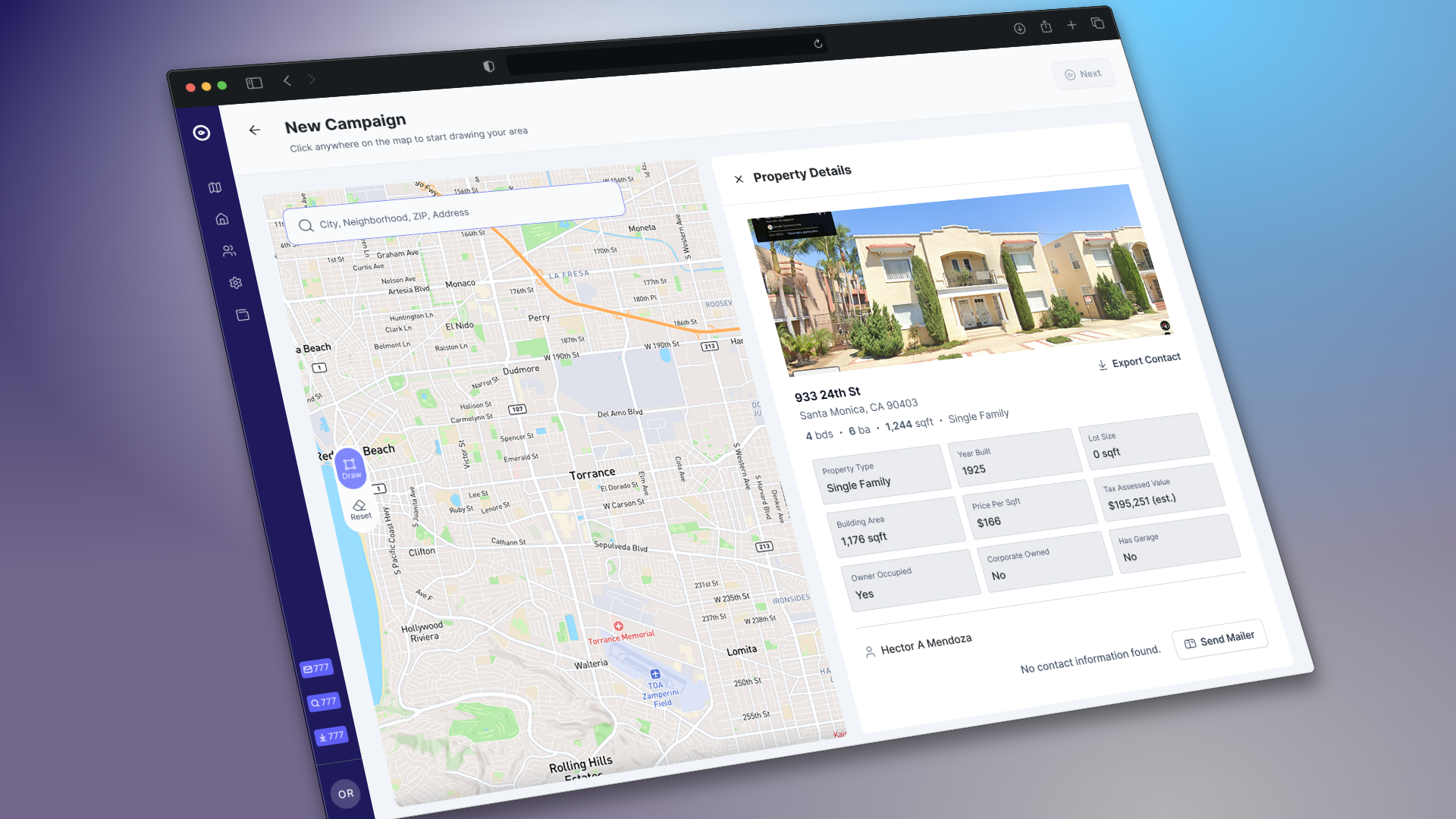Click the El Nido label on the map
The height and width of the screenshot is (819, 1456).
pos(460,326)
